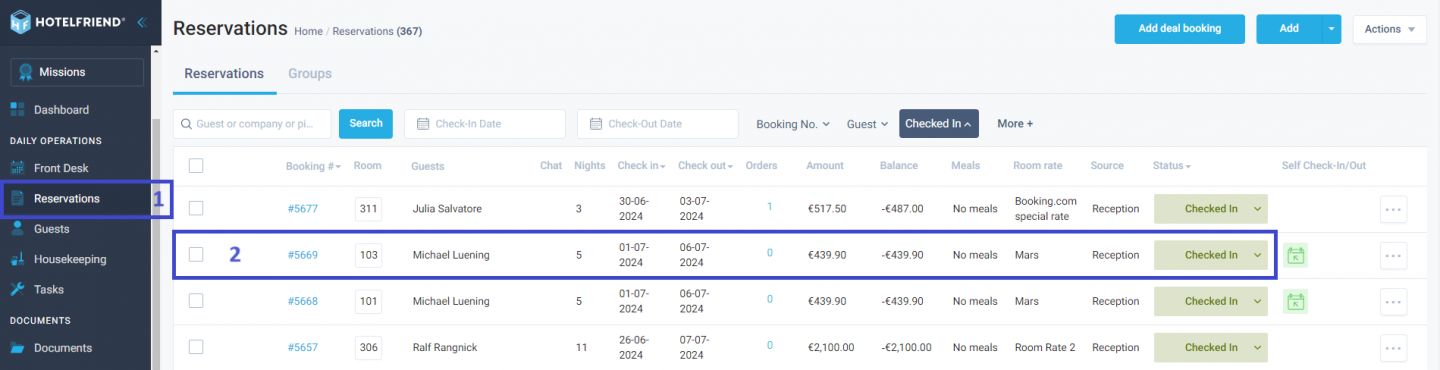Sort by Status column header
This screenshot has width=1440, height=370.
[1172, 166]
